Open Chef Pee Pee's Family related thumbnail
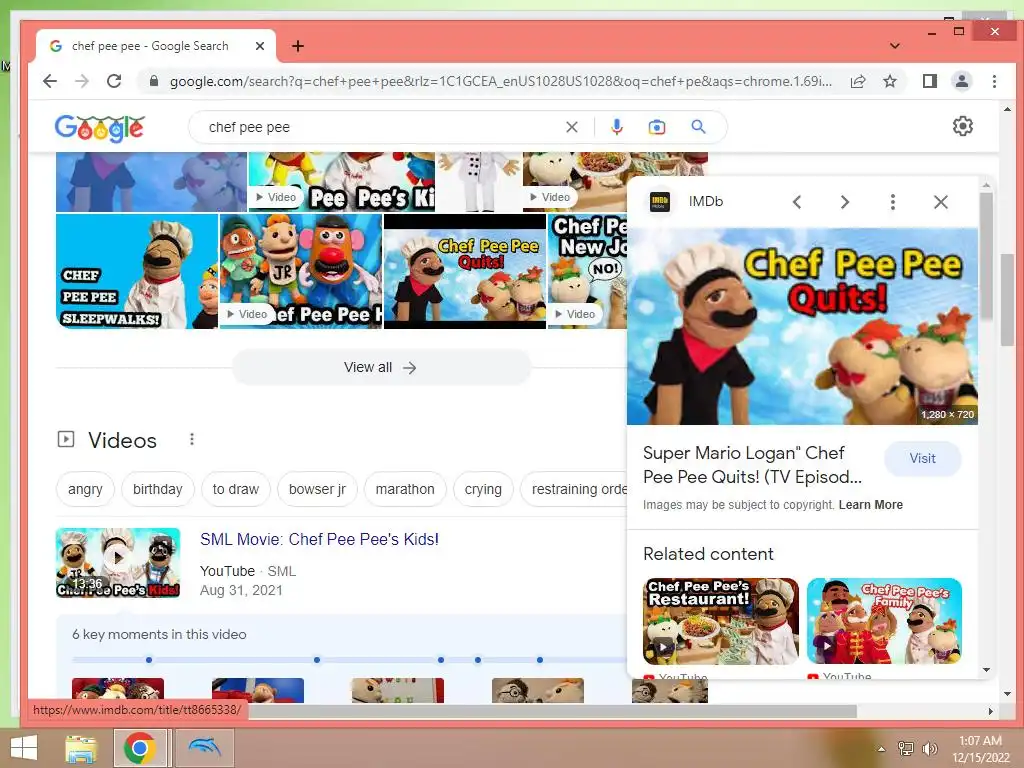The image size is (1024, 768). tap(884, 621)
